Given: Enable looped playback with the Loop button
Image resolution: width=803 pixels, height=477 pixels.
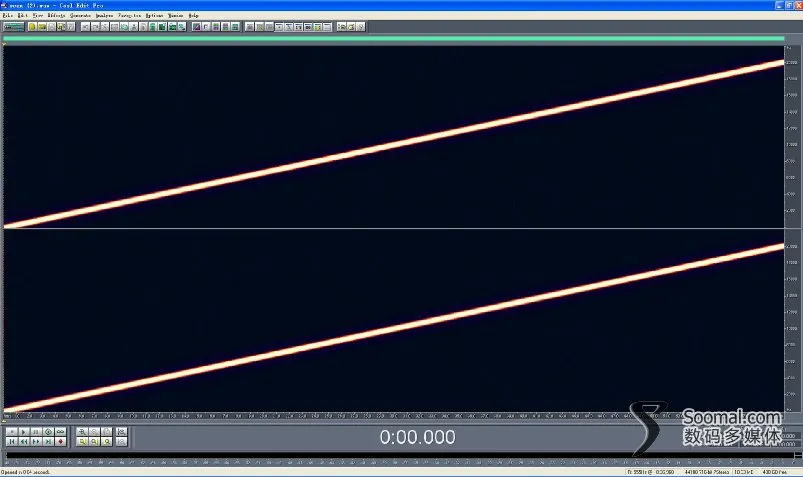Looking at the screenshot, I should [x=60, y=432].
